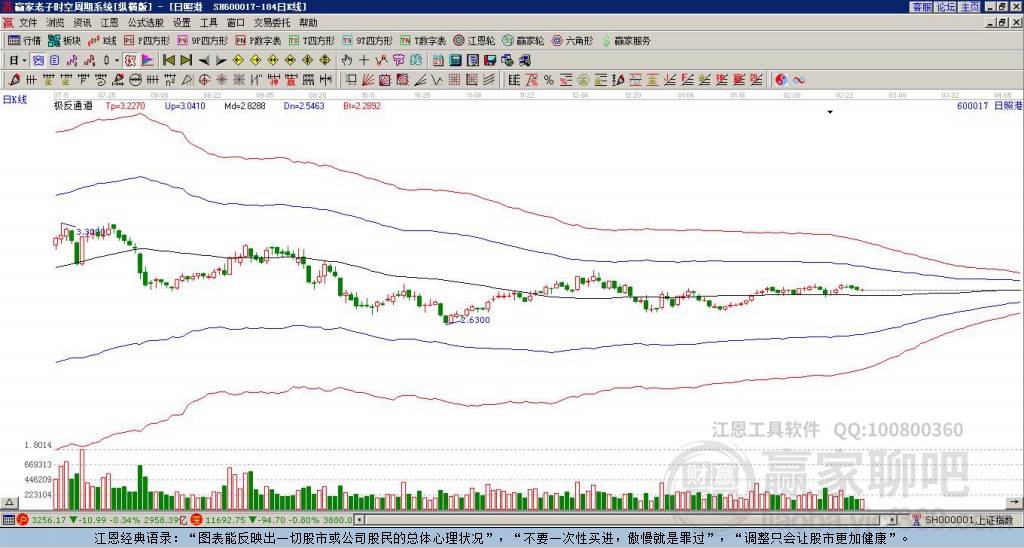1024x548 pixels.
Task: Open the P数字表 tool
Action: [x=259, y=40]
